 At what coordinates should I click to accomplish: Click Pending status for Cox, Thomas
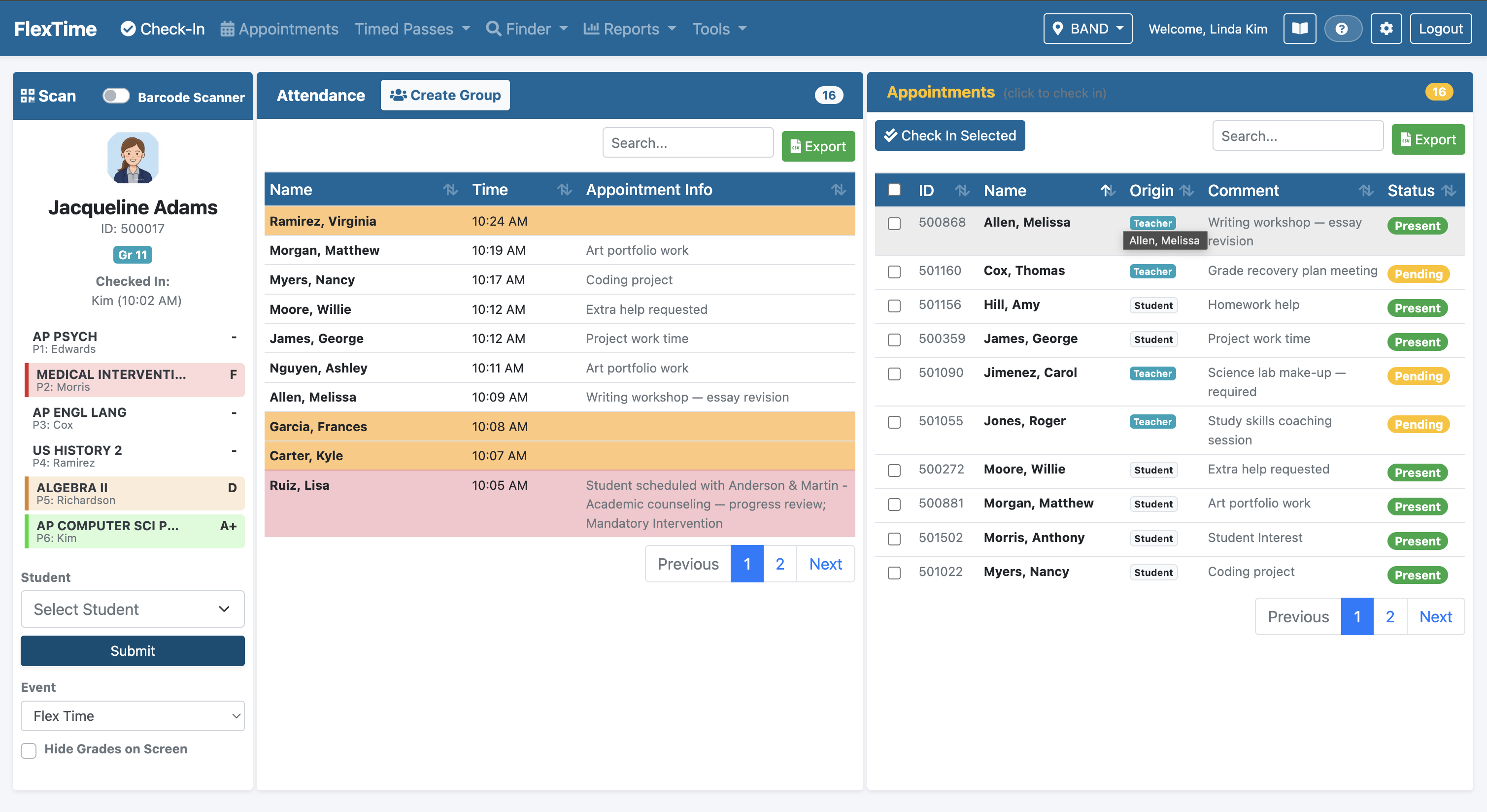pyautogui.click(x=1418, y=274)
